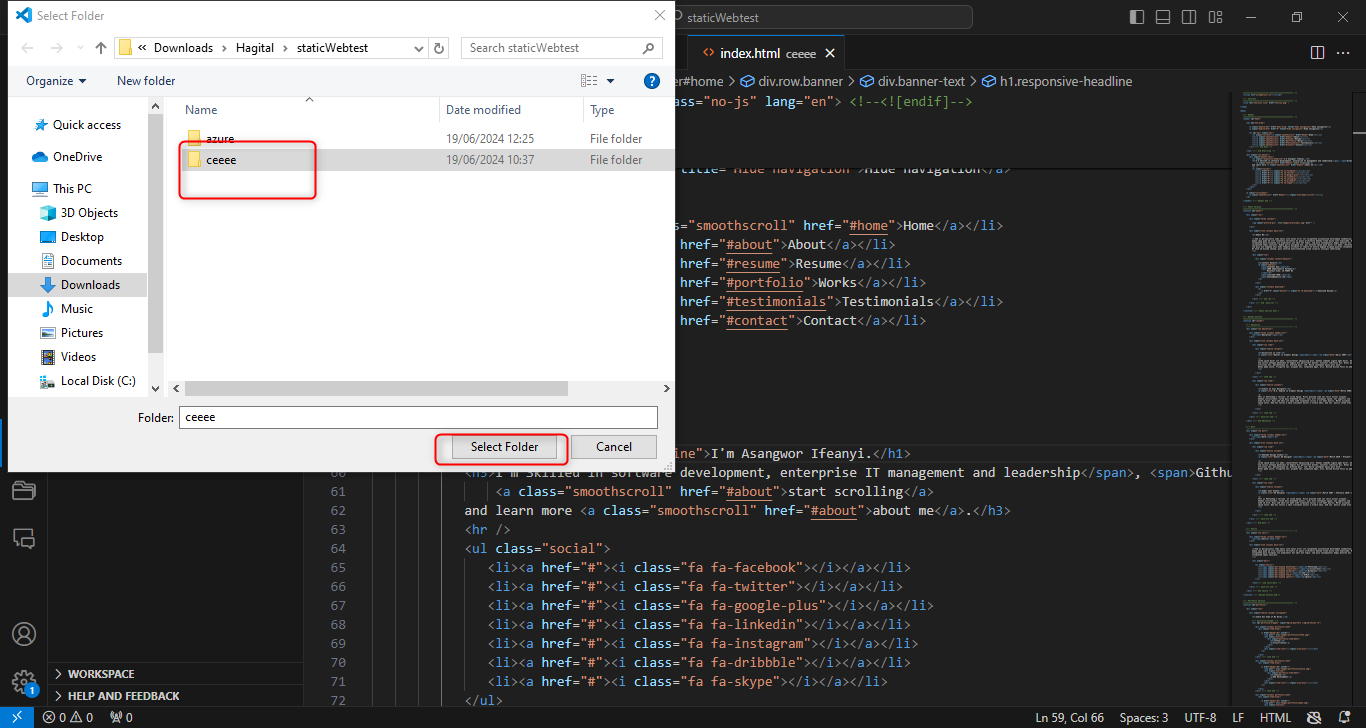This screenshot has width=1366, height=728.
Task: Open the notifications bell in status bar
Action: (x=1343, y=717)
